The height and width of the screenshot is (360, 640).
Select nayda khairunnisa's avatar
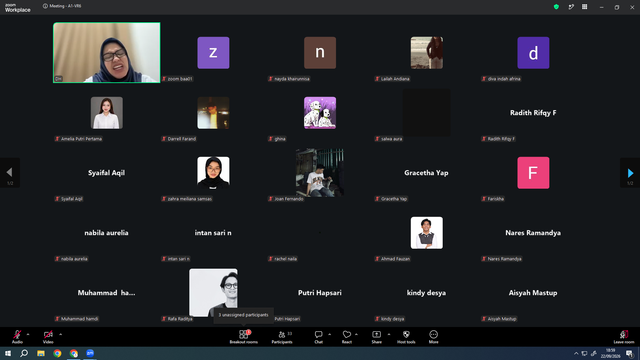320,53
